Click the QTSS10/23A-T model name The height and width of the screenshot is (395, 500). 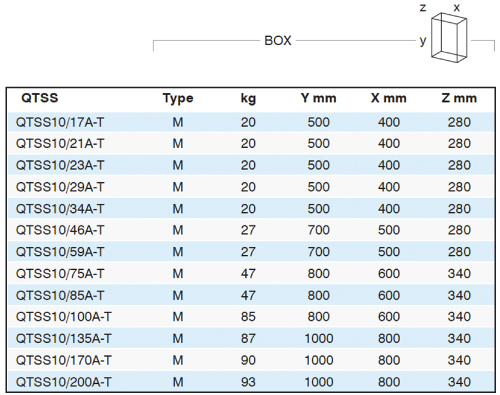click(x=60, y=165)
